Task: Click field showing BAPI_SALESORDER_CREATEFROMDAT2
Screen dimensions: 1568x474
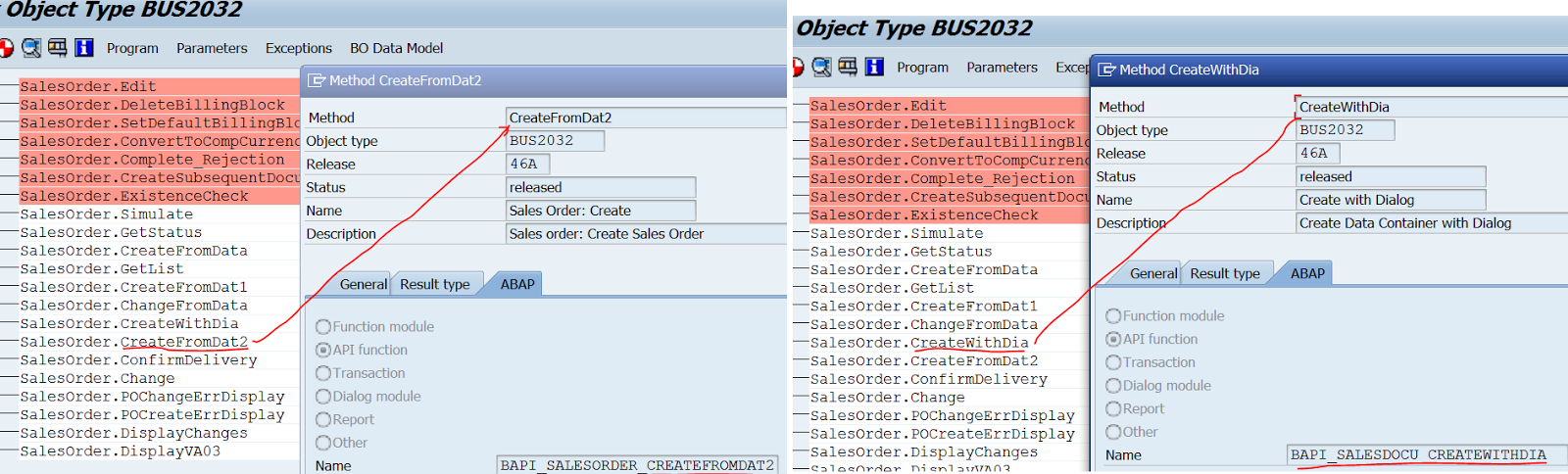Action: pos(637,465)
